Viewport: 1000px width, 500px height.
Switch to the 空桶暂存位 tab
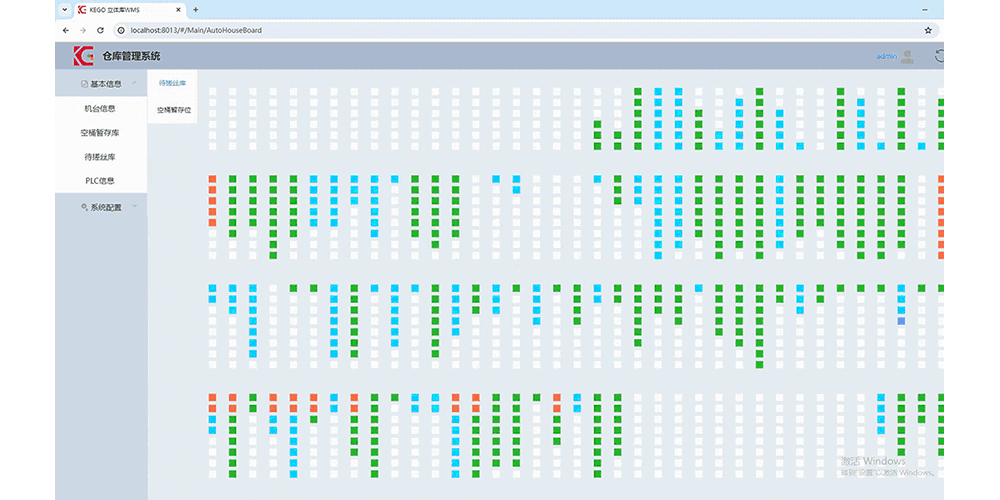[173, 109]
